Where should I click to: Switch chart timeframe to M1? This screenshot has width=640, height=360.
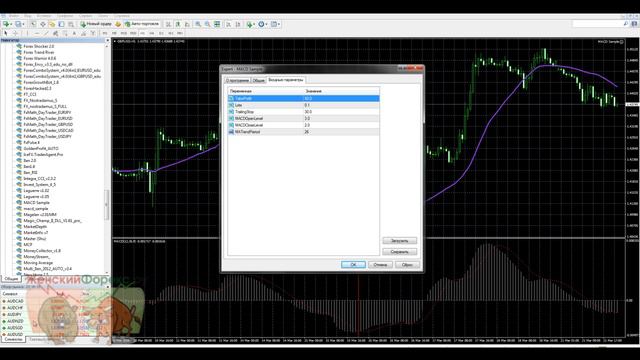(x=105, y=33)
